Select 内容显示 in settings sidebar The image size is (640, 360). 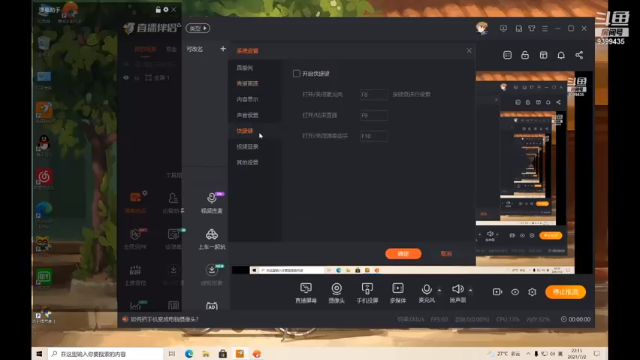pyautogui.click(x=247, y=99)
